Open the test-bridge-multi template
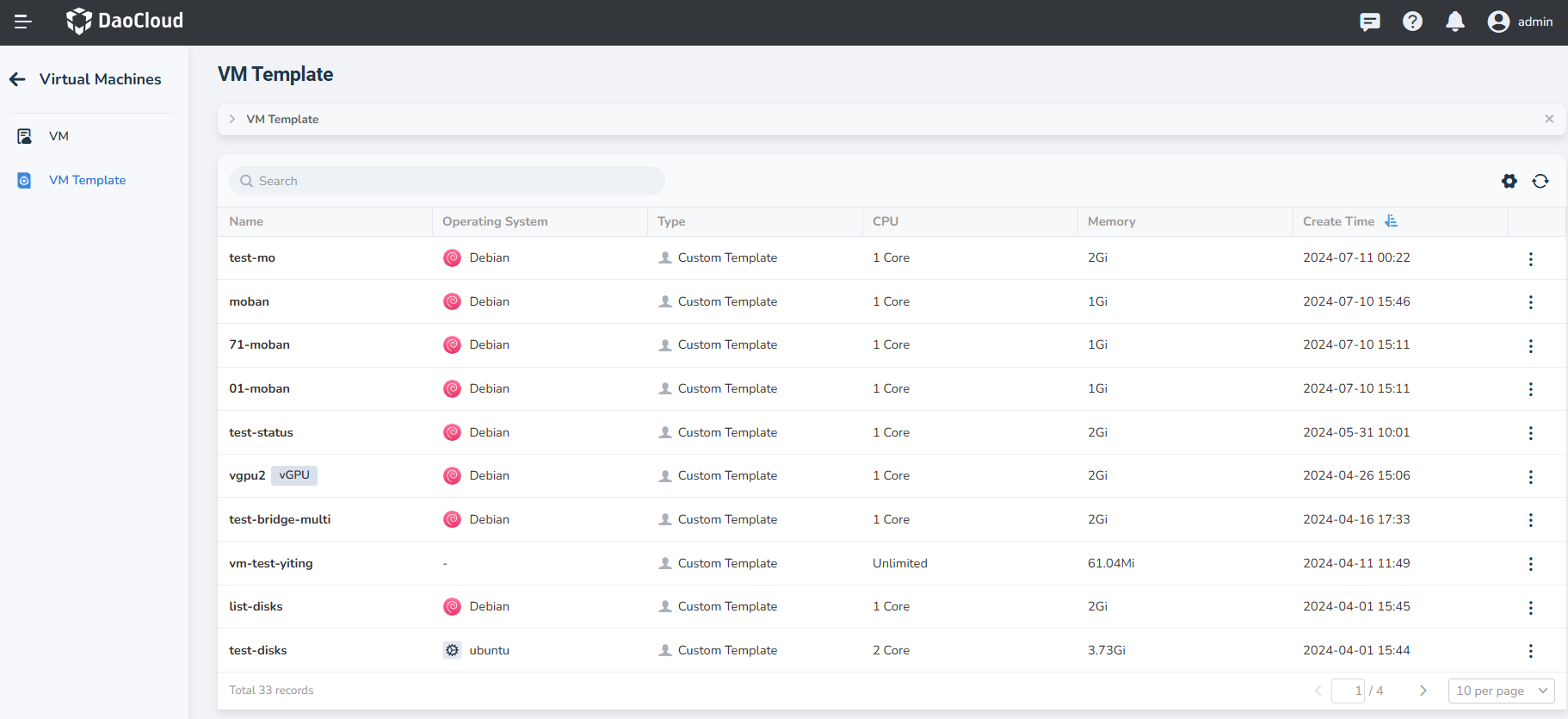The height and width of the screenshot is (719, 1568). 280,519
